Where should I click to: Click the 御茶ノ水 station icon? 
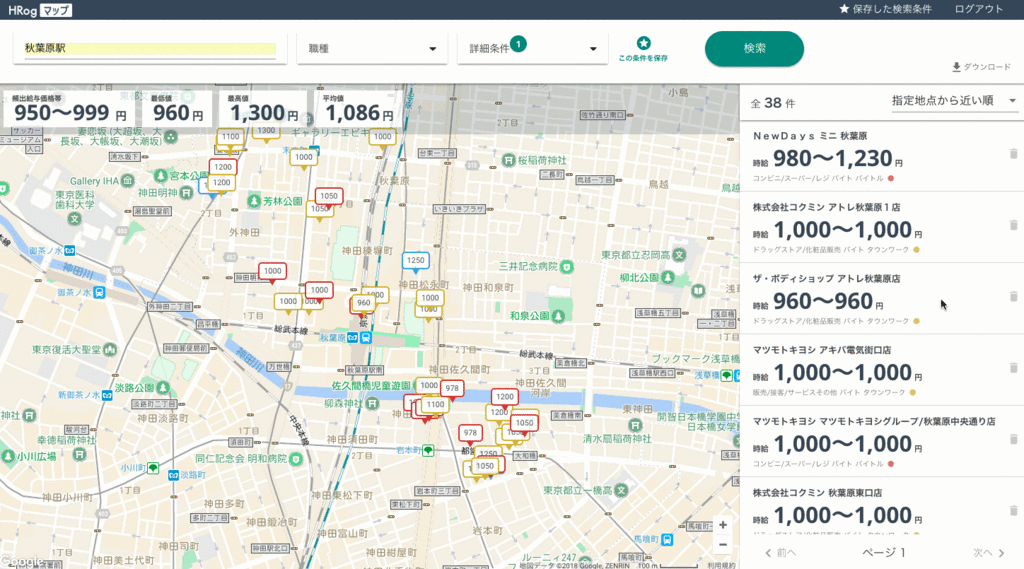(x=69, y=251)
